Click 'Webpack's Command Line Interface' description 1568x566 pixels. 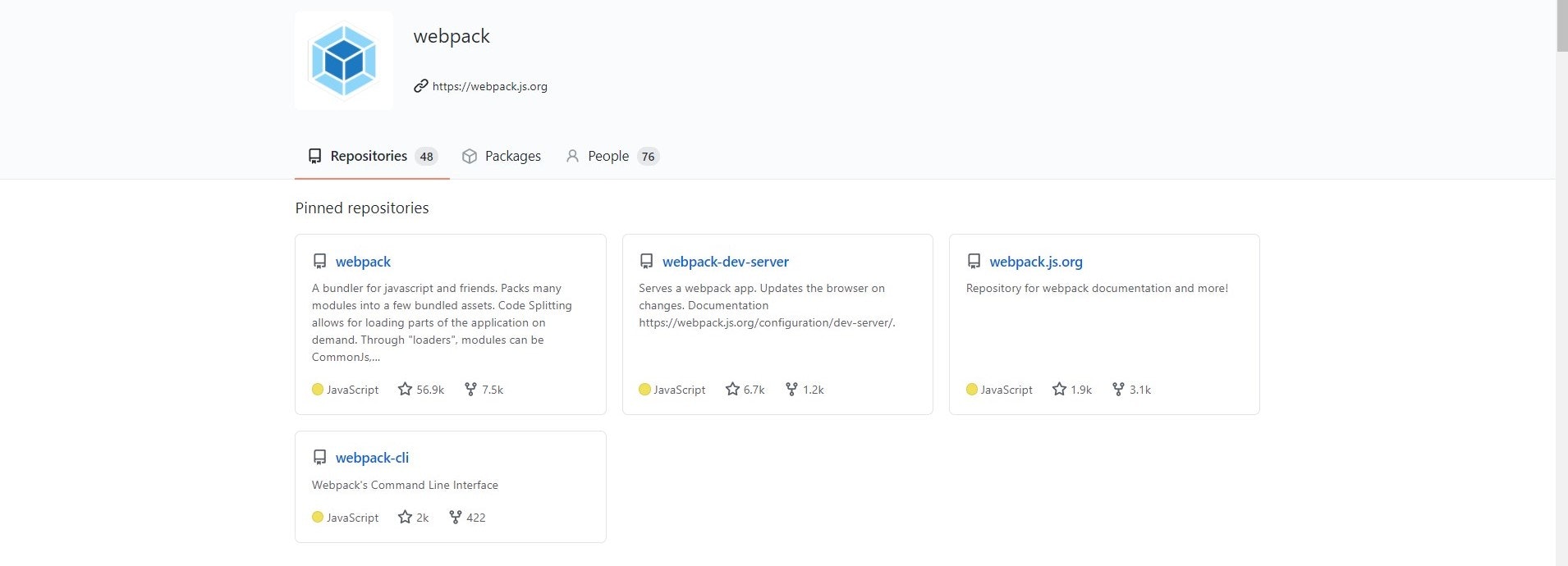(405, 485)
